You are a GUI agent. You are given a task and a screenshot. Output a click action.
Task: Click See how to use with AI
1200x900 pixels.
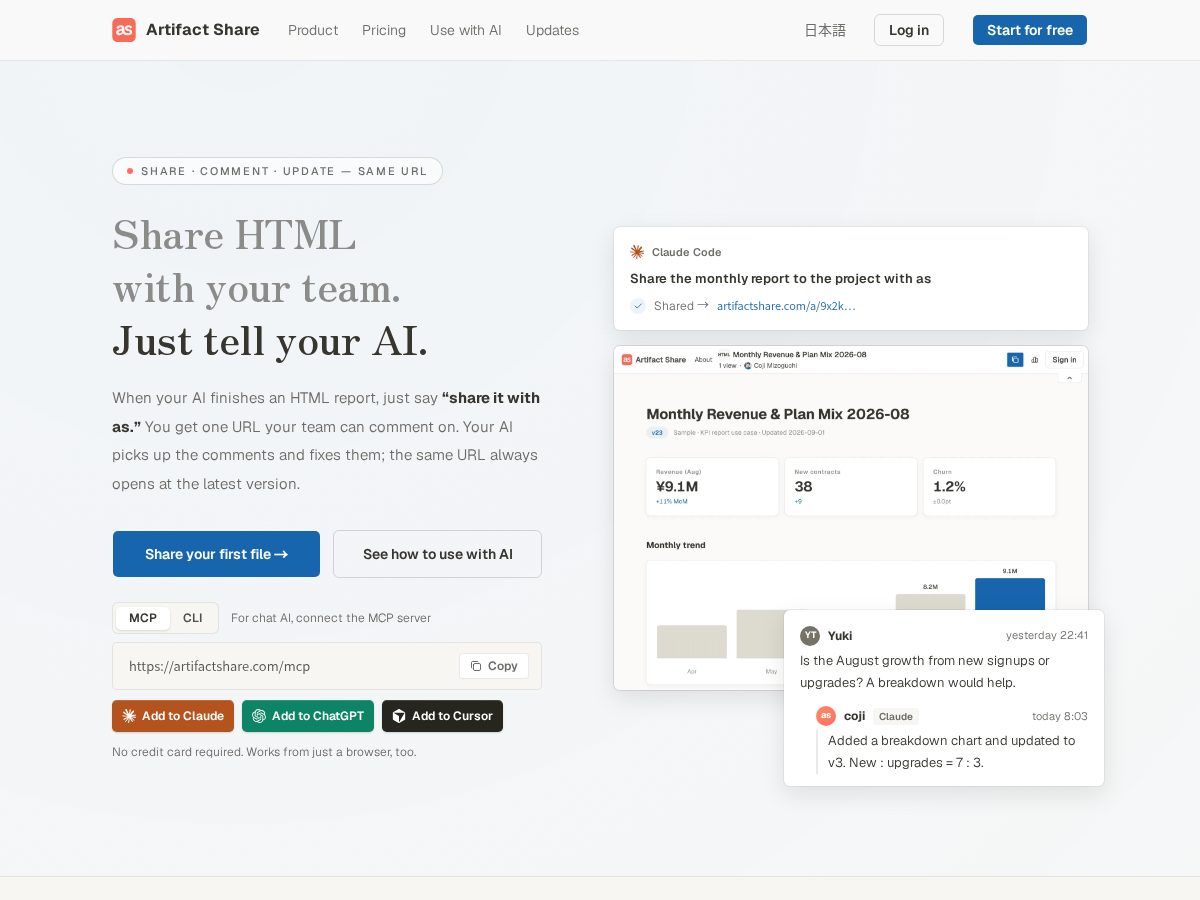tap(437, 554)
